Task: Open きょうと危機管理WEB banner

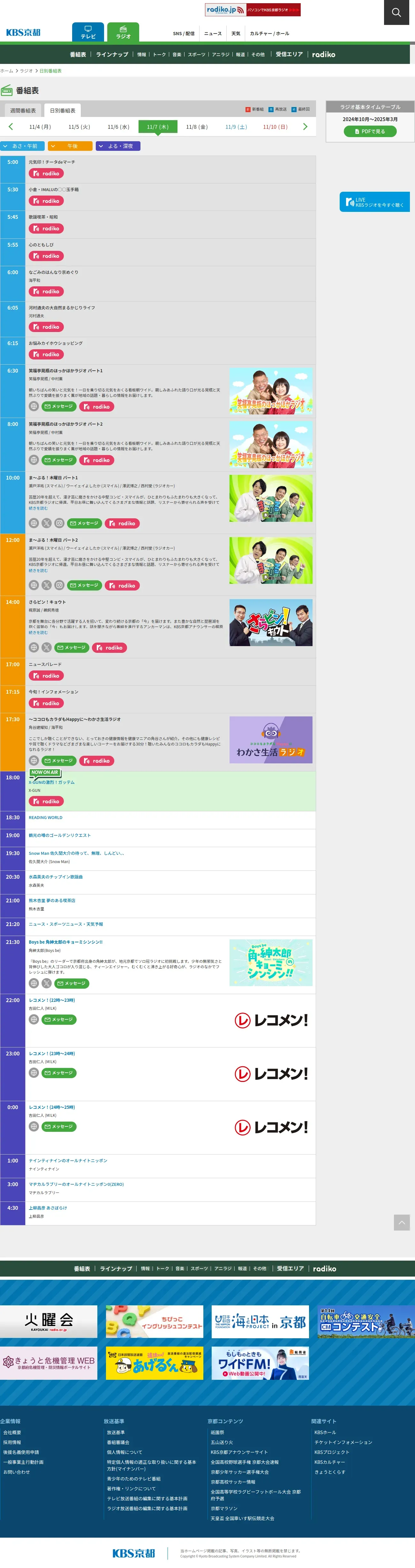Action: pyautogui.click(x=49, y=1363)
